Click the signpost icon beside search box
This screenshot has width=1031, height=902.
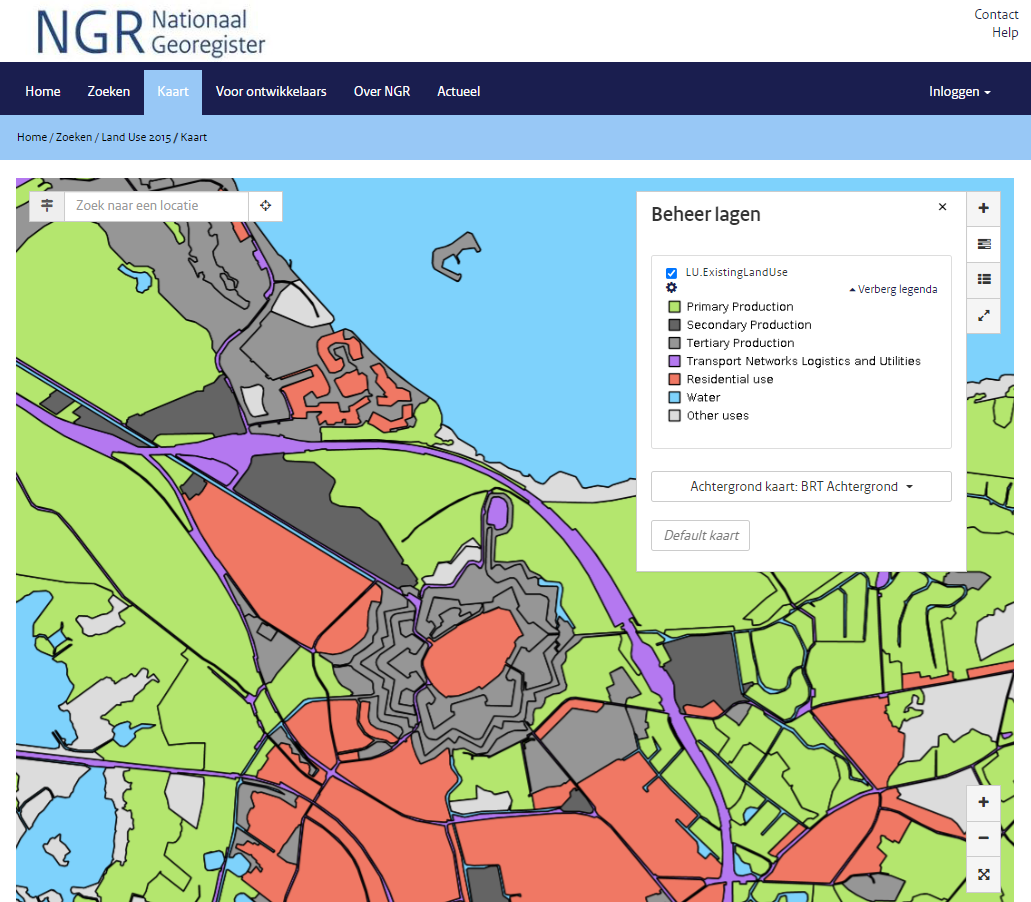(47, 206)
